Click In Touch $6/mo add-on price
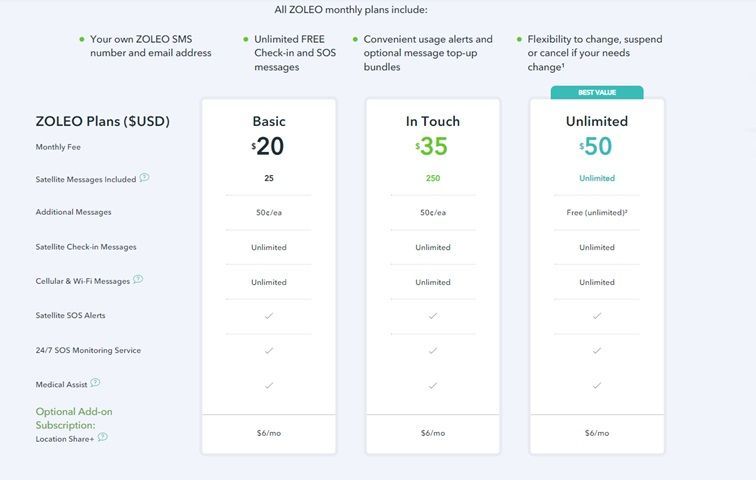 pyautogui.click(x=432, y=433)
